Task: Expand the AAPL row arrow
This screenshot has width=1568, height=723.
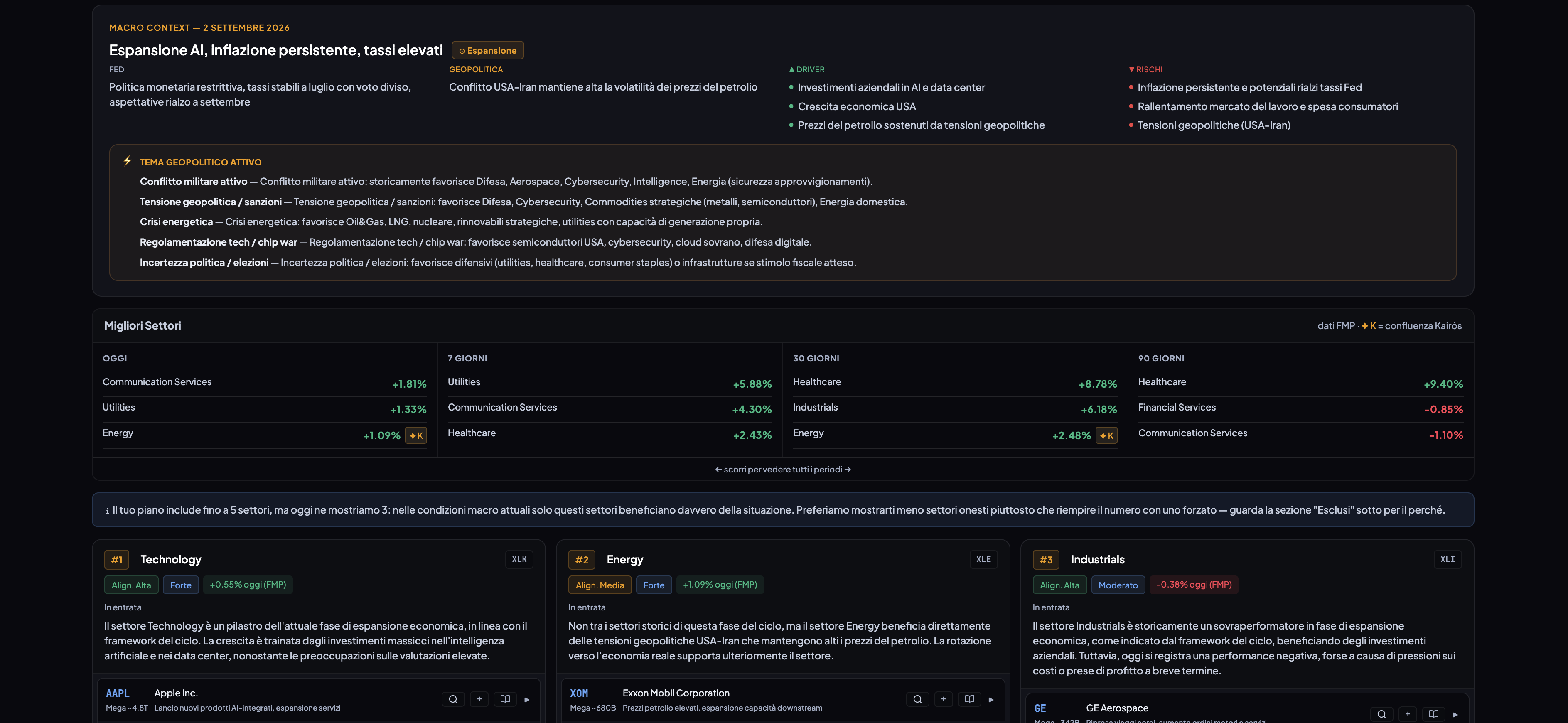Action: tap(527, 700)
